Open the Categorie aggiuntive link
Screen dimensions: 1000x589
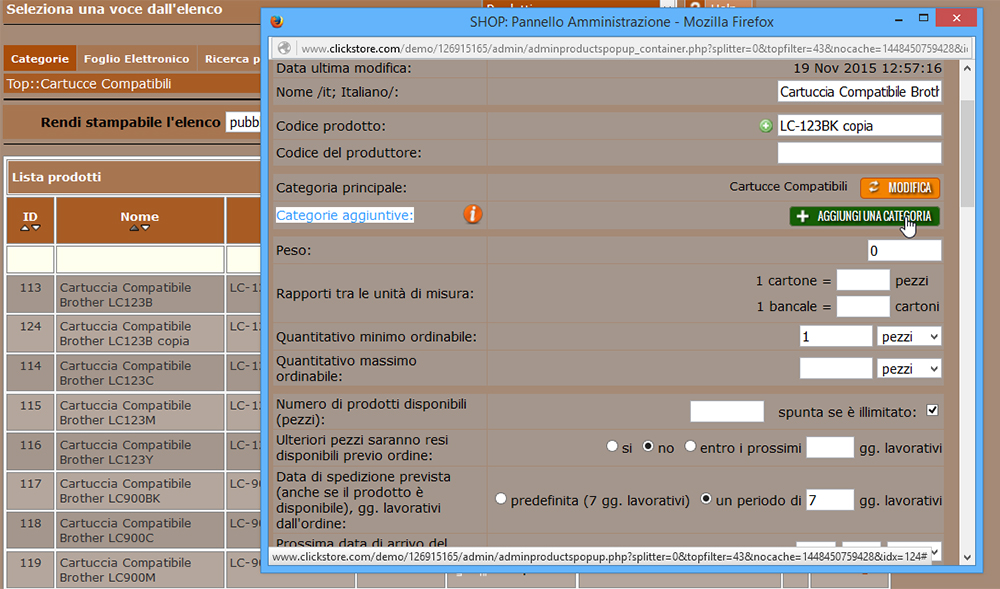tap(344, 215)
